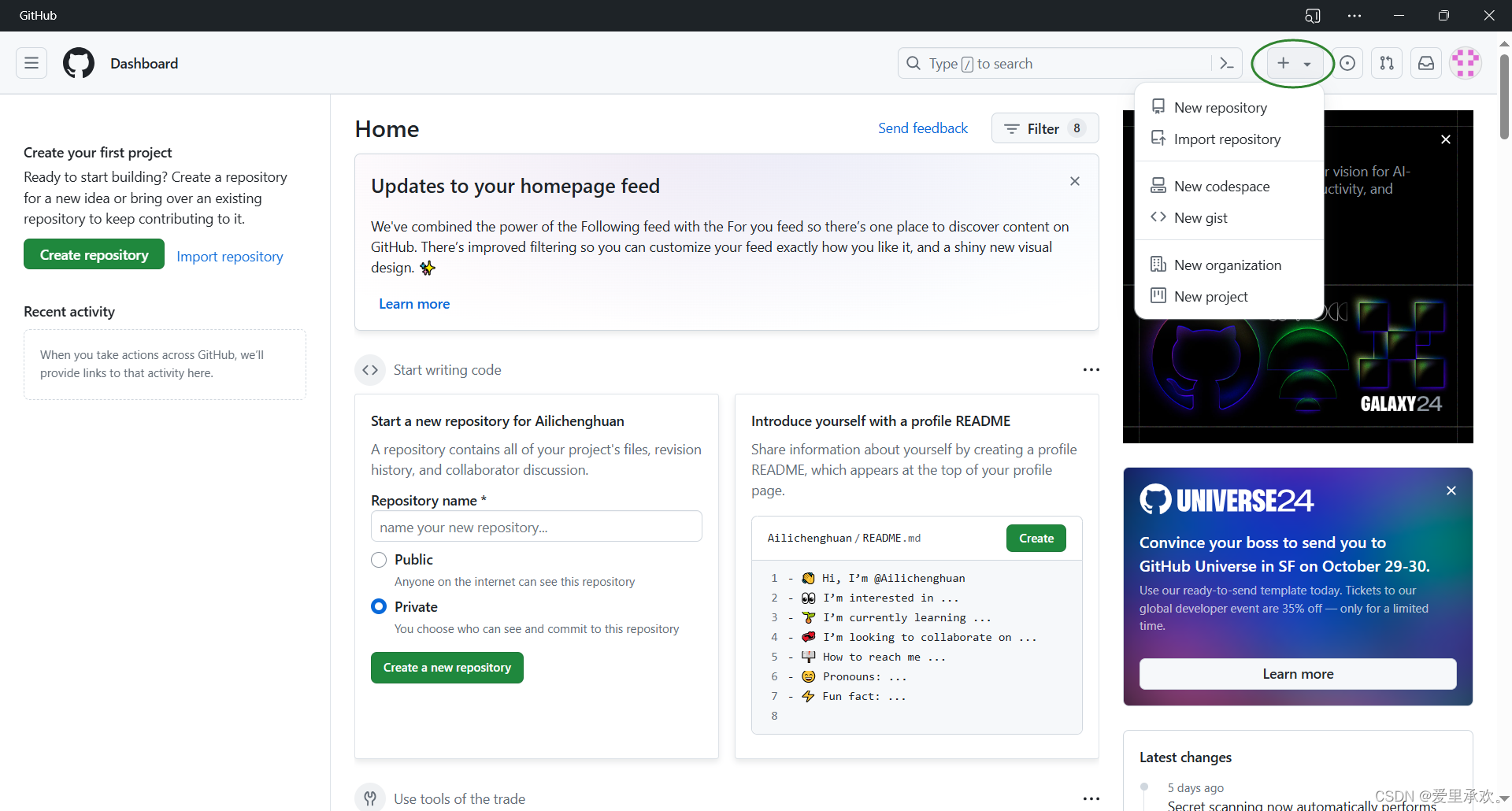
Task: Click the plus Create new button
Action: [x=1293, y=63]
